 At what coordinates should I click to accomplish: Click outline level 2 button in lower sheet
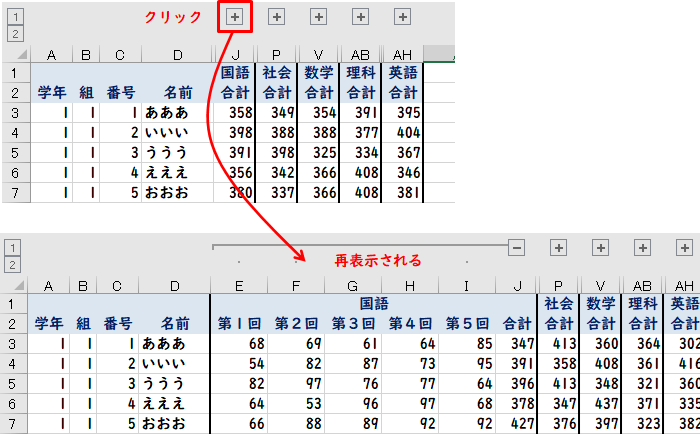click(14, 264)
